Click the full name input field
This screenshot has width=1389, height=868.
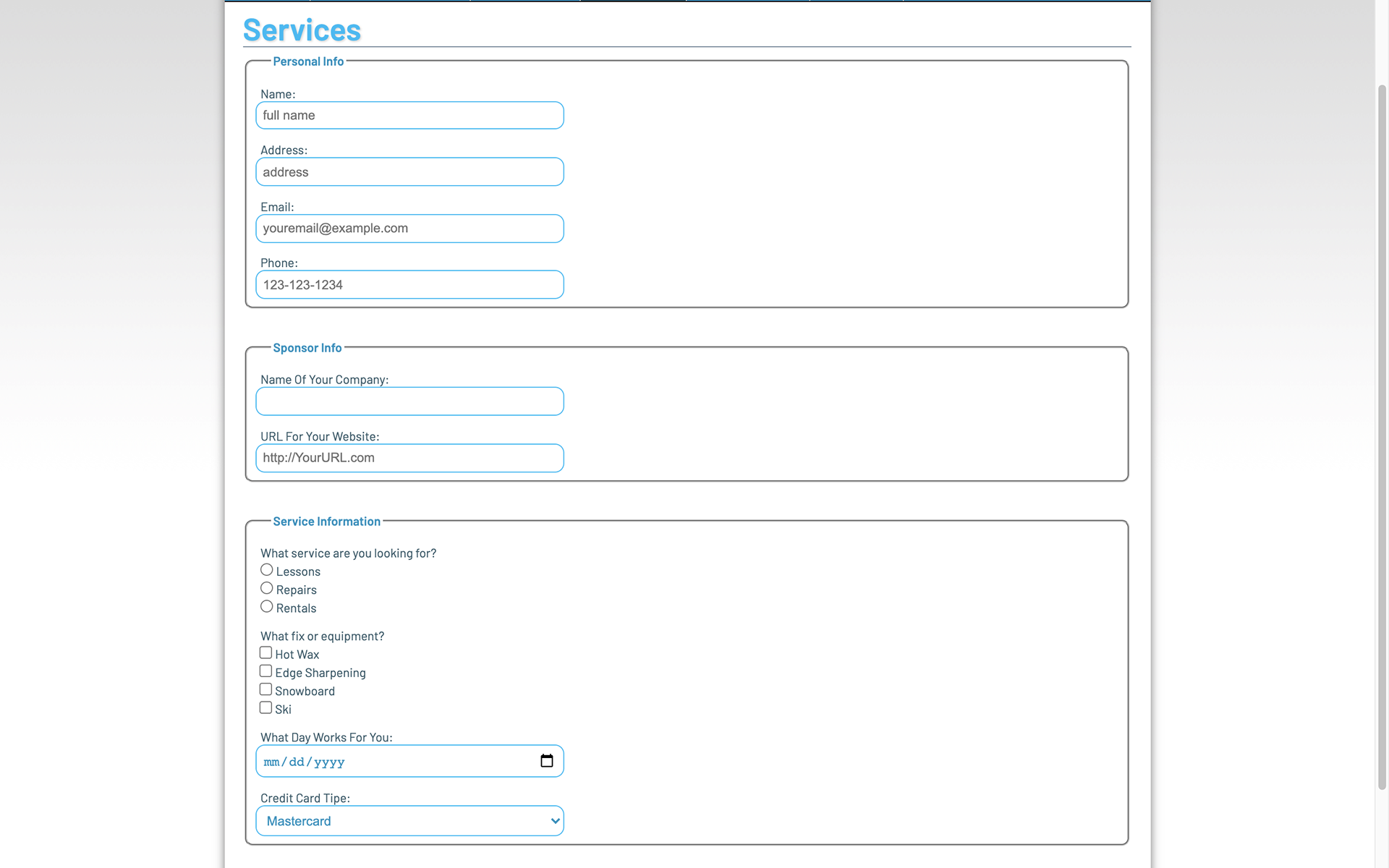tap(409, 116)
